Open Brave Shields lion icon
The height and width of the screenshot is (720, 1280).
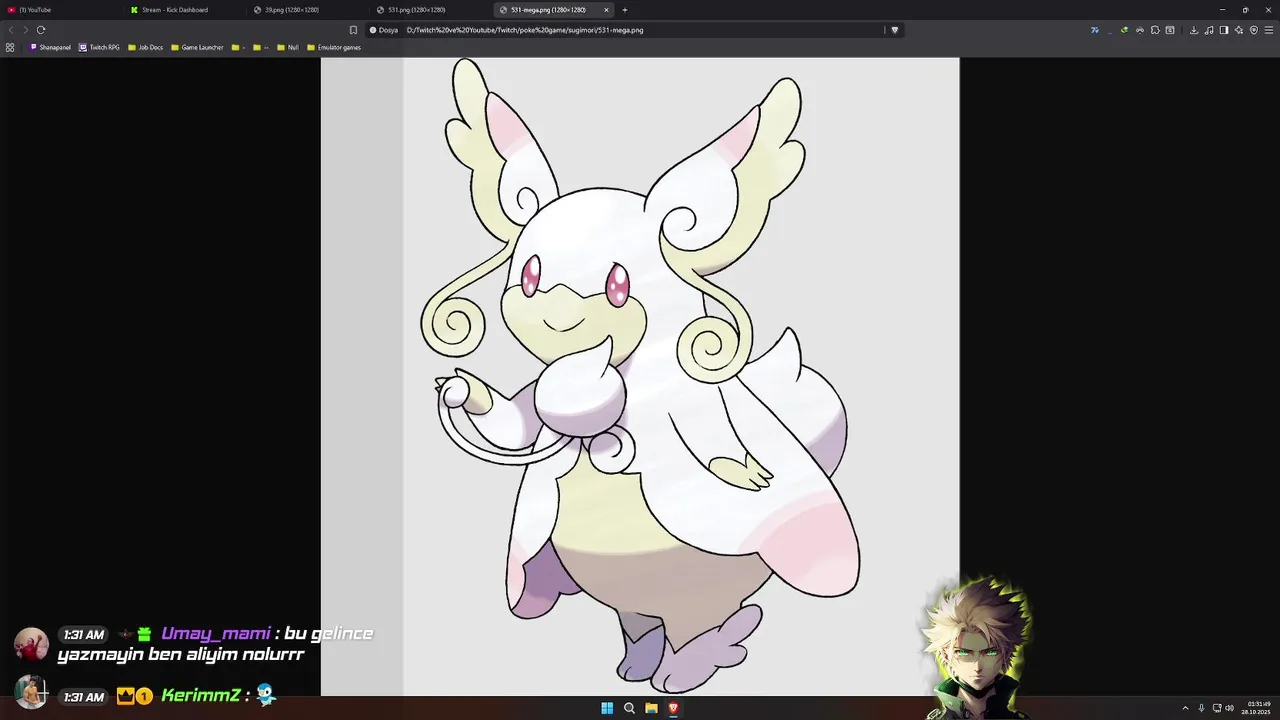[x=895, y=30]
